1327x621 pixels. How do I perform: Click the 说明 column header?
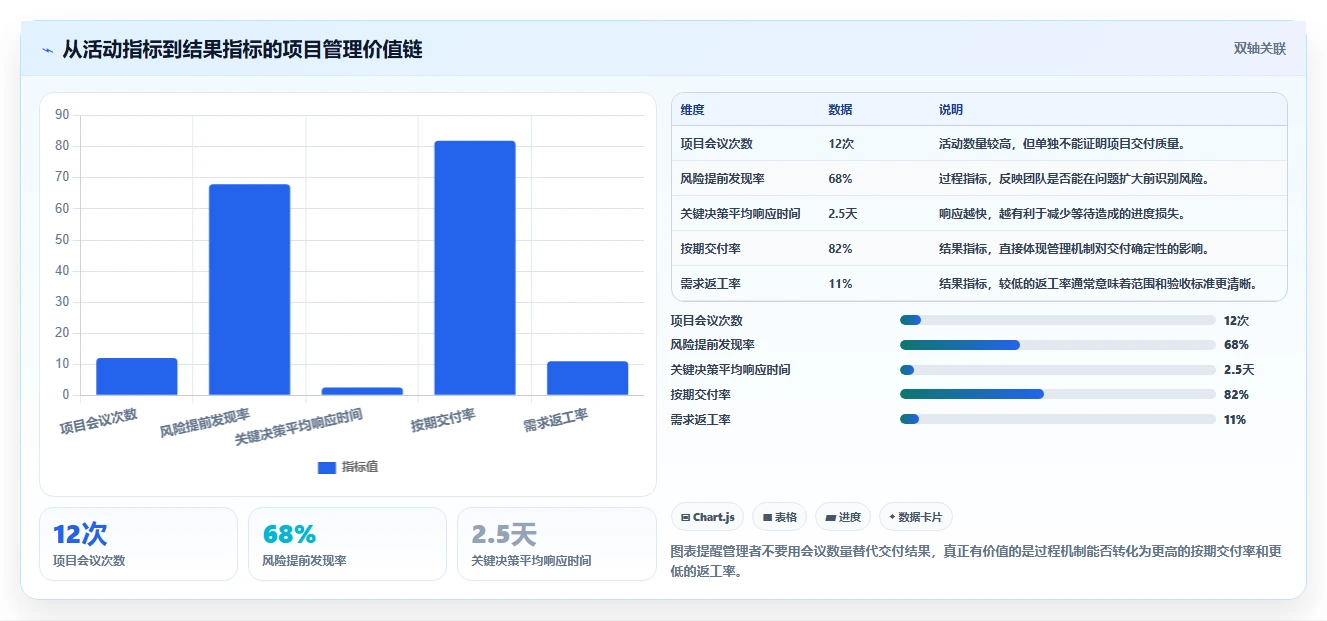pyautogui.click(x=950, y=110)
